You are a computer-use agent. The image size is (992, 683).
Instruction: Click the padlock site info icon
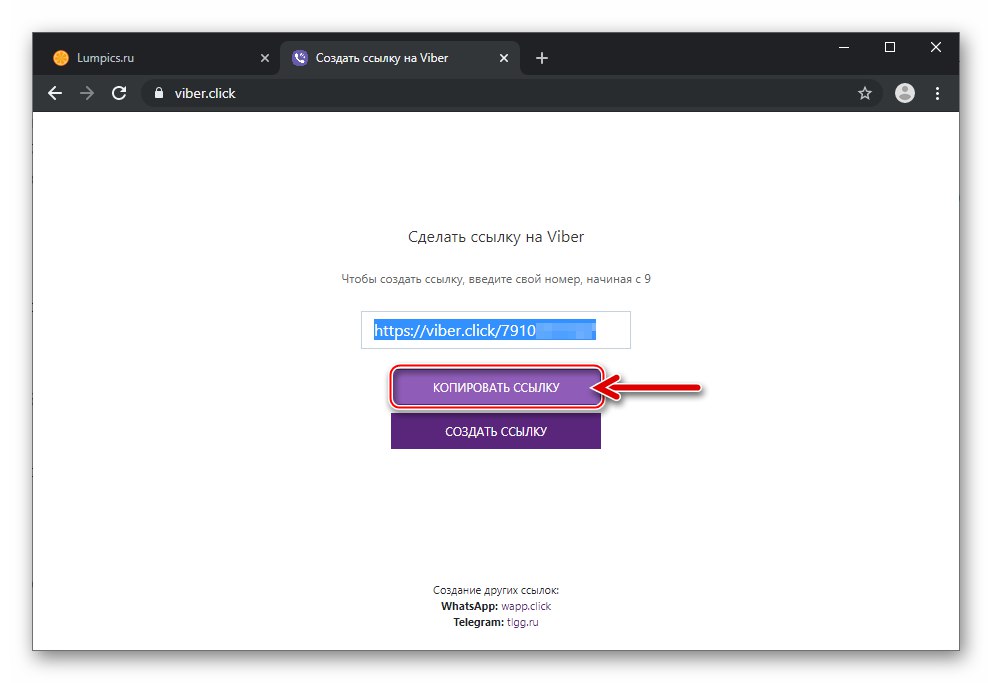158,93
